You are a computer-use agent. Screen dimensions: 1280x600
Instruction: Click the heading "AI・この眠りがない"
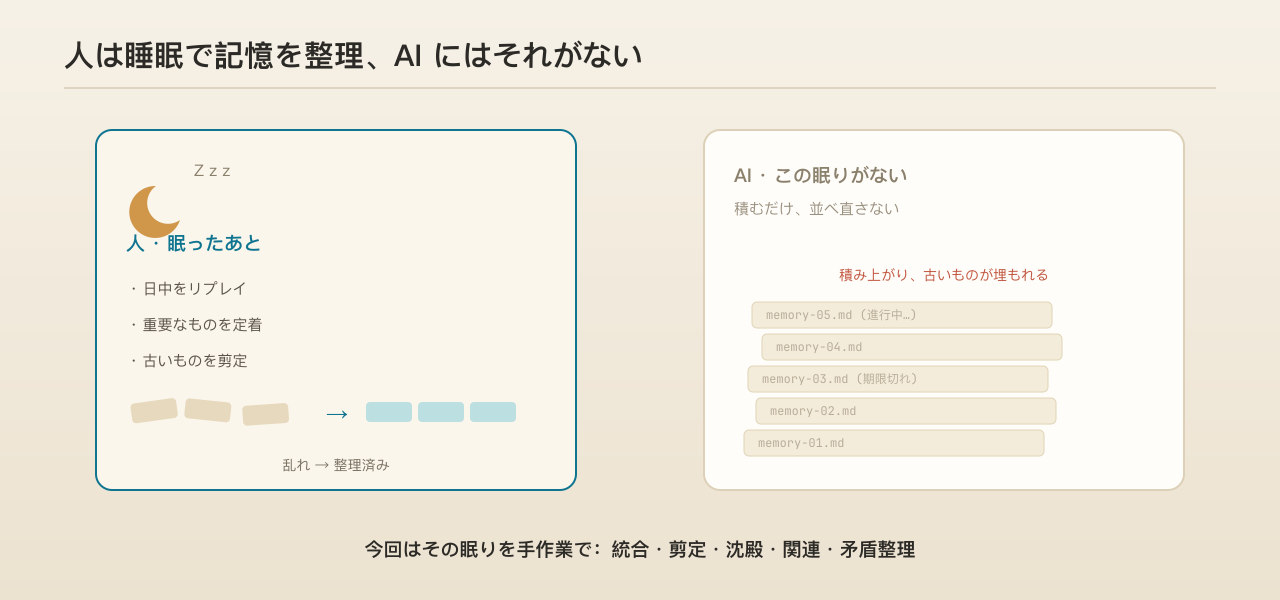point(820,175)
